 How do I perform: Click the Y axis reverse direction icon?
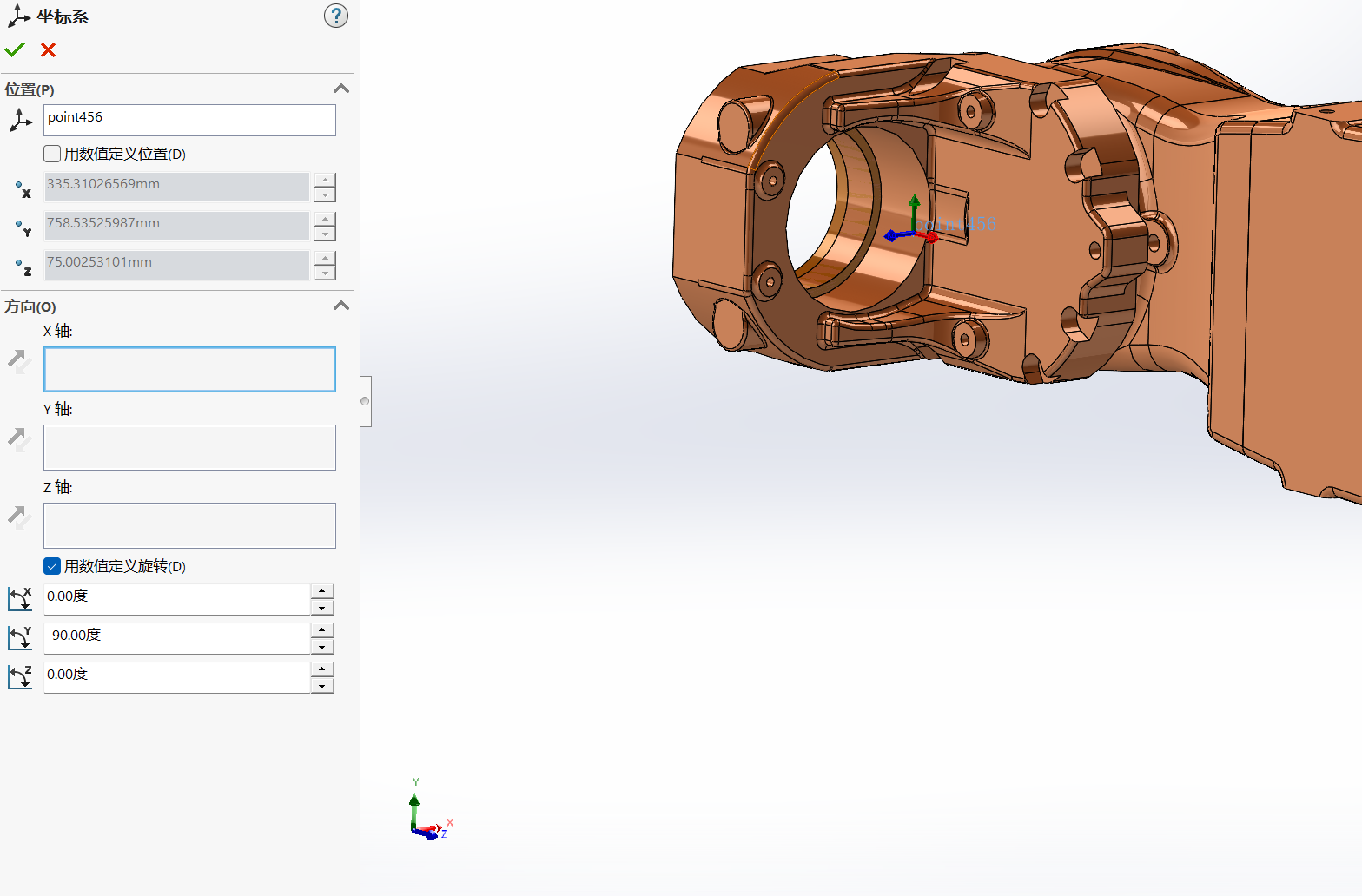19,439
